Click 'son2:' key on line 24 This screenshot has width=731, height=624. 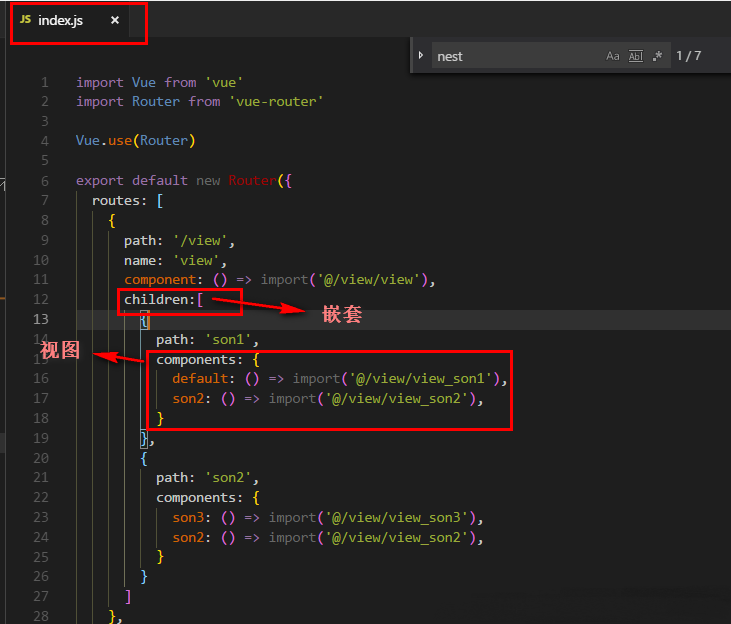pos(192,538)
